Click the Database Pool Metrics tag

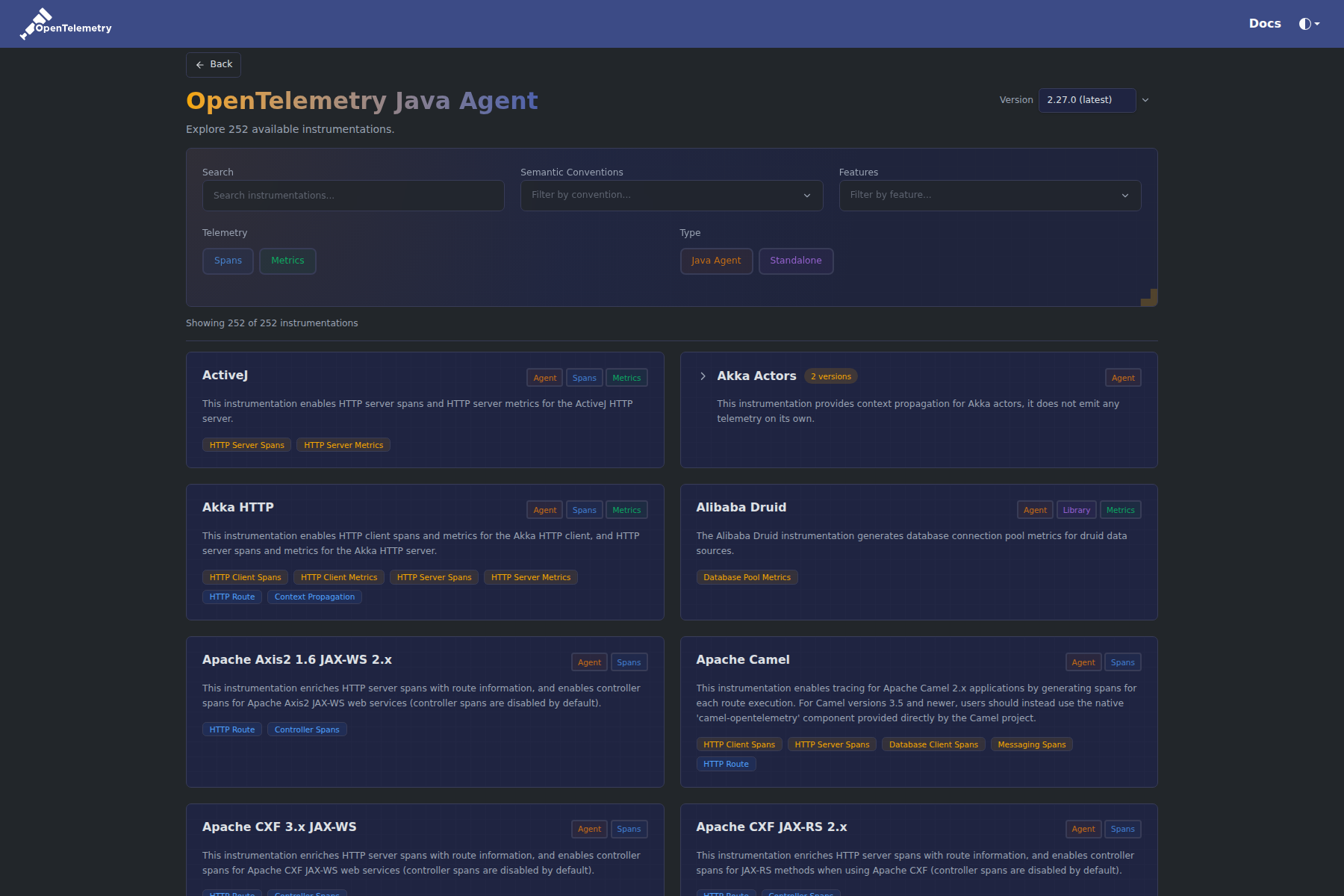747,577
